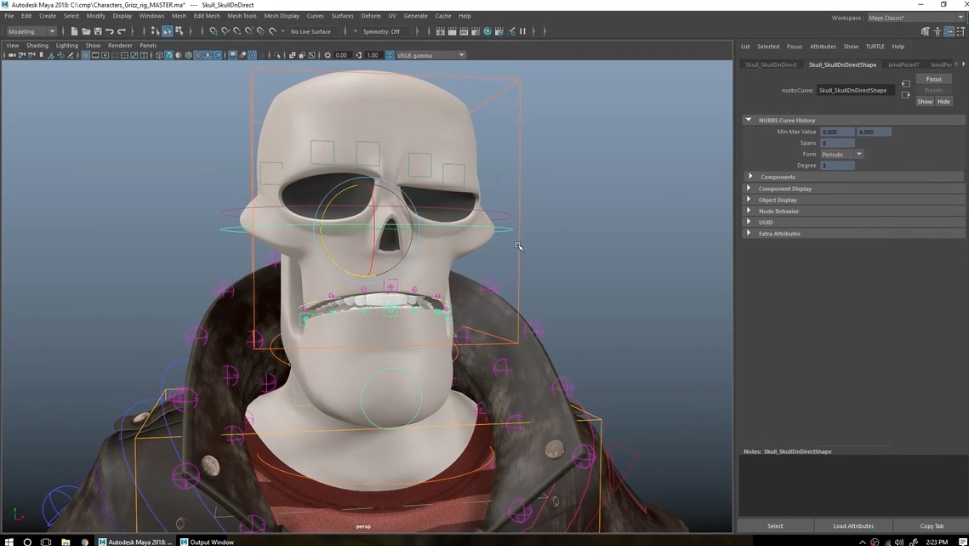The image size is (969, 546).
Task: Select by hierarchy mode icon
Action: pyautogui.click(x=155, y=31)
